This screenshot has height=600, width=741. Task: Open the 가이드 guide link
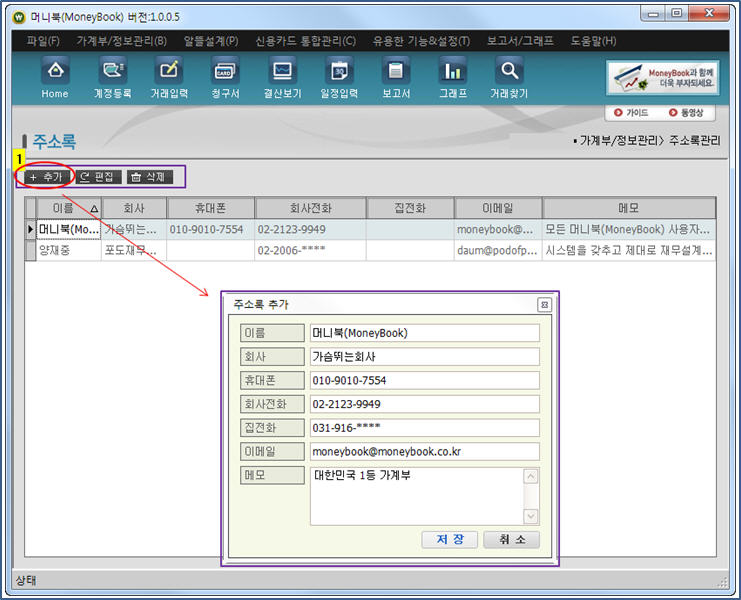[x=631, y=112]
